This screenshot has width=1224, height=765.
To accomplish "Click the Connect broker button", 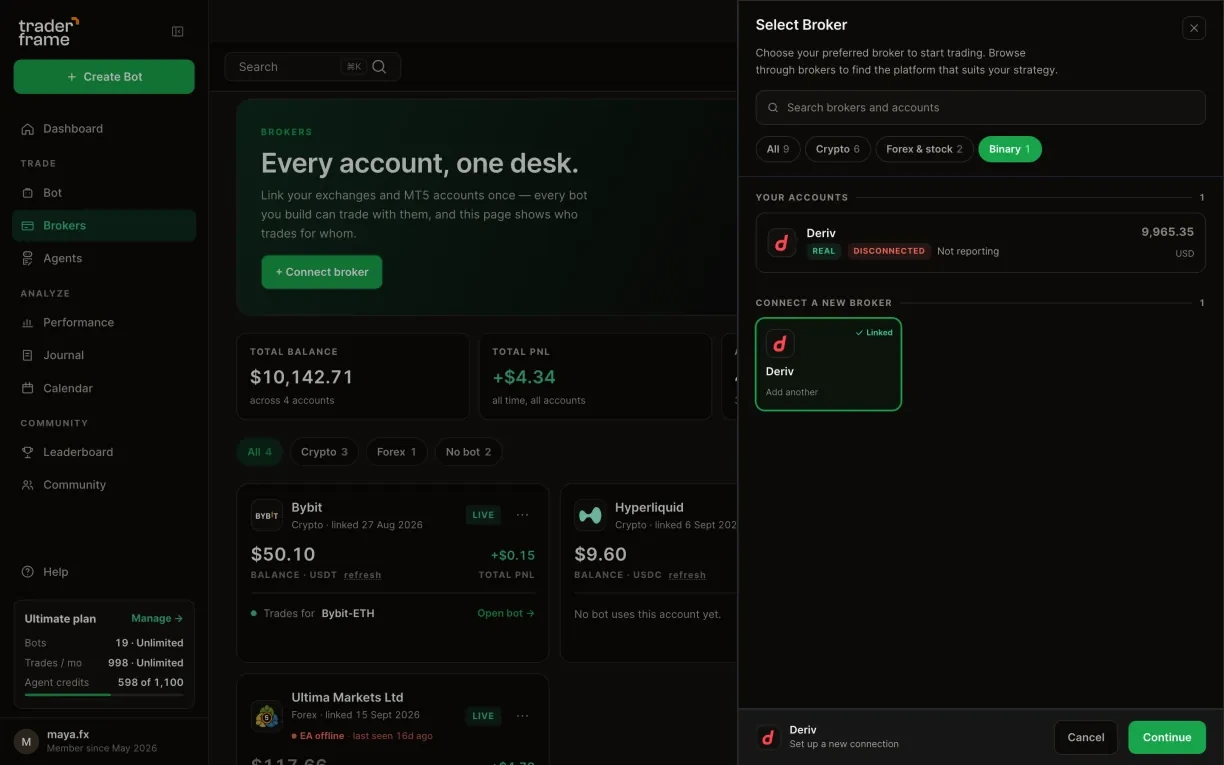I will tap(322, 272).
